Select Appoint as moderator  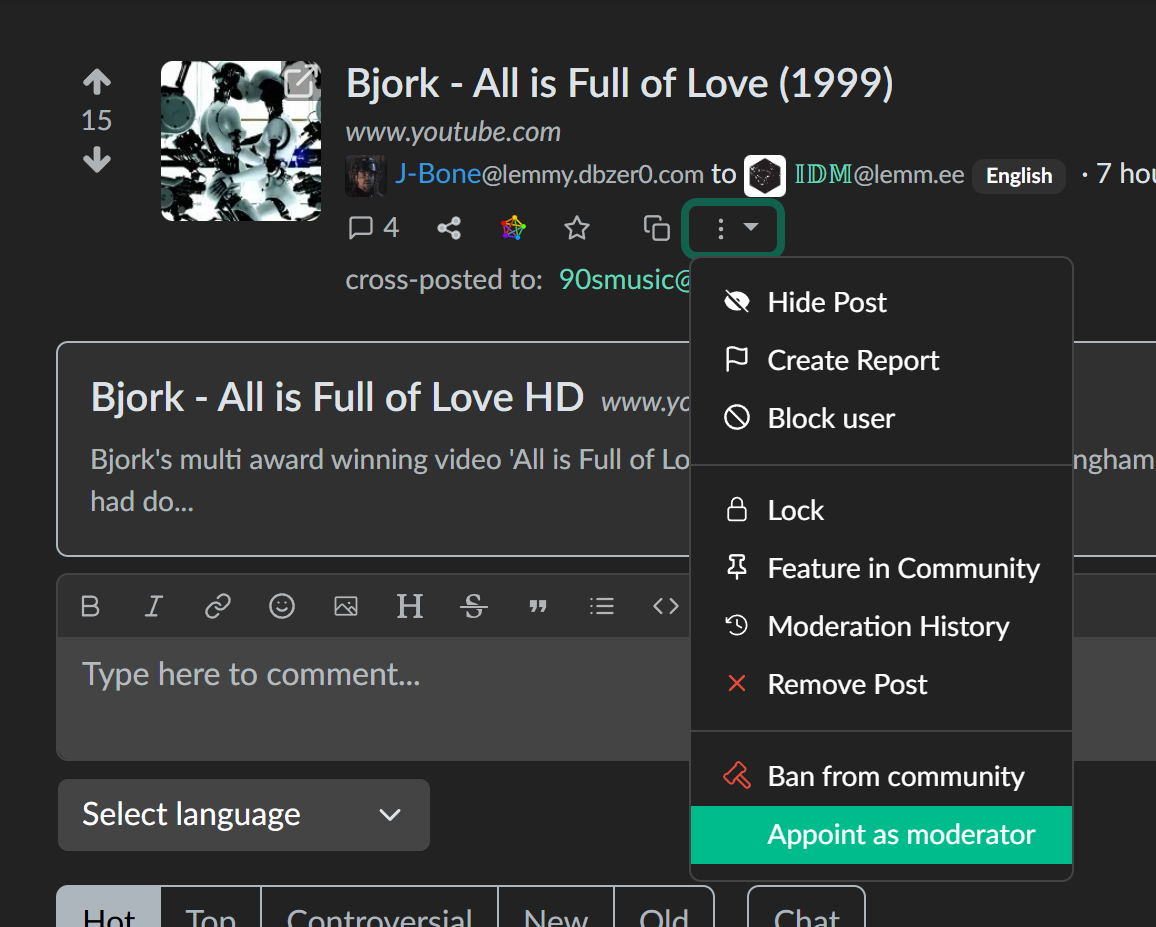[x=881, y=835]
